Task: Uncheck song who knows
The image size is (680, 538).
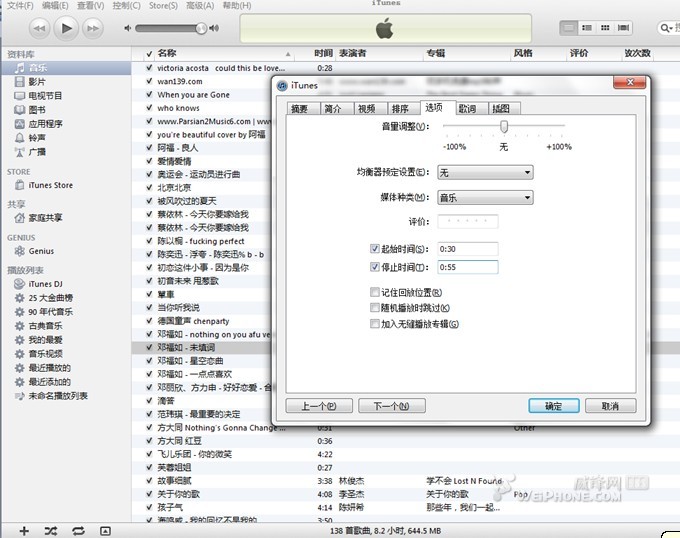Action: click(149, 108)
